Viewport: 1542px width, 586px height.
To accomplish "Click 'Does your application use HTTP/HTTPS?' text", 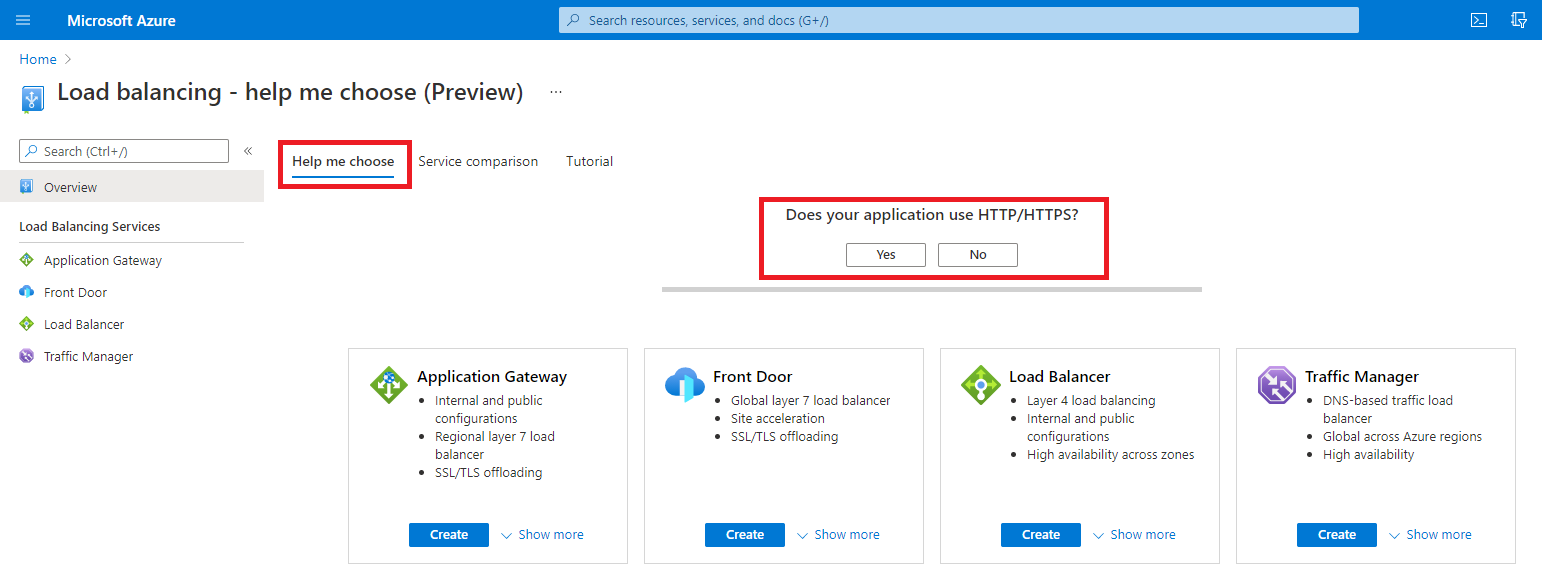I will coord(932,215).
